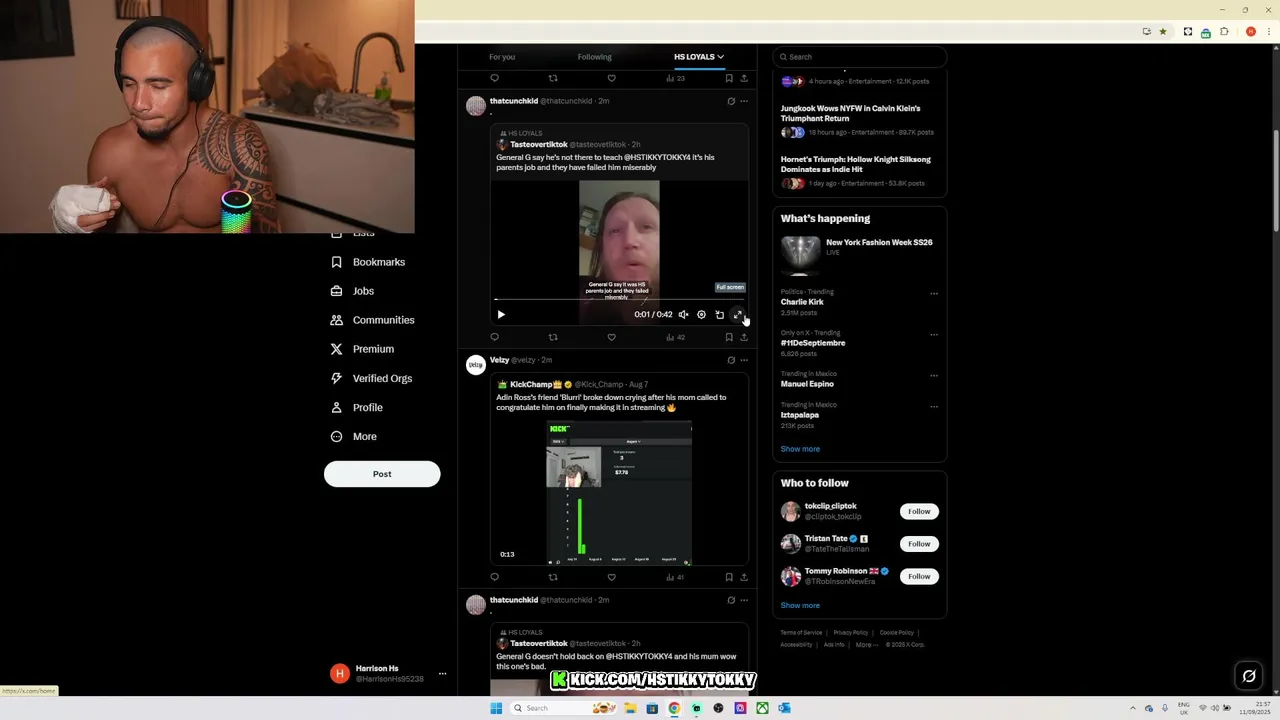Open Premium in sidebar
The image size is (1280, 720).
point(362,349)
